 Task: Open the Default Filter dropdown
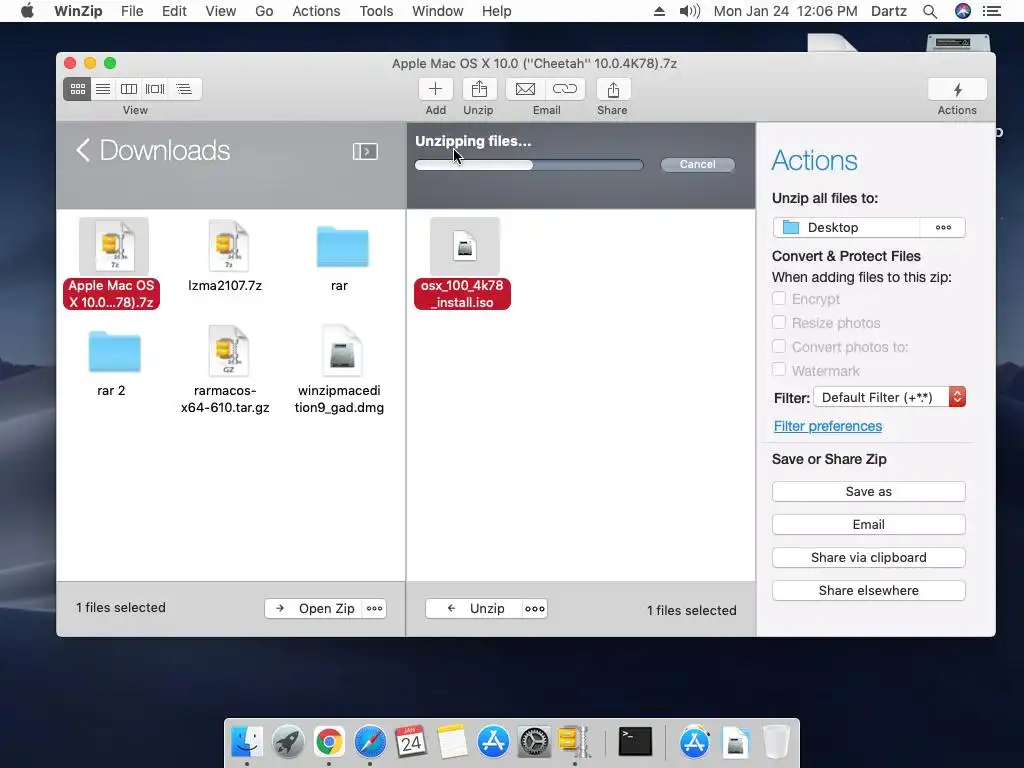(x=889, y=397)
